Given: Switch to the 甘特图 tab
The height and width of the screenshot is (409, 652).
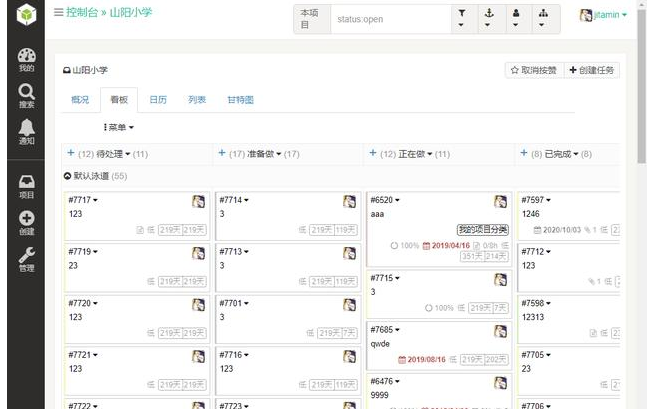Looking at the screenshot, I should [240, 100].
